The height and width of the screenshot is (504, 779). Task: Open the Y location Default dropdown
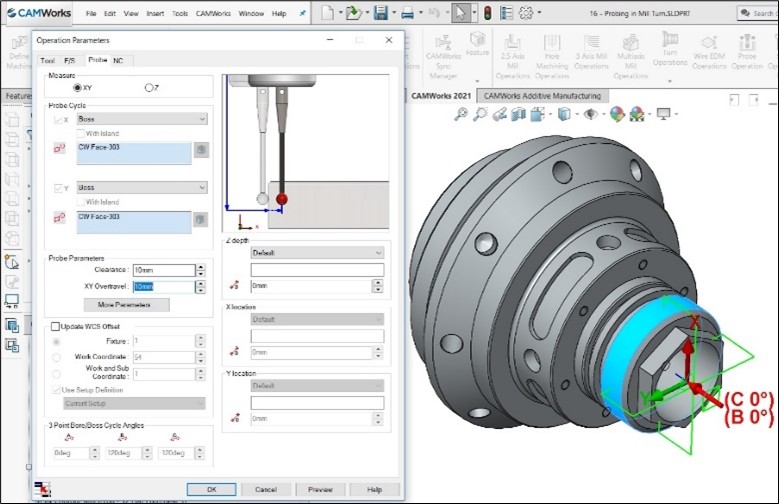tap(317, 386)
